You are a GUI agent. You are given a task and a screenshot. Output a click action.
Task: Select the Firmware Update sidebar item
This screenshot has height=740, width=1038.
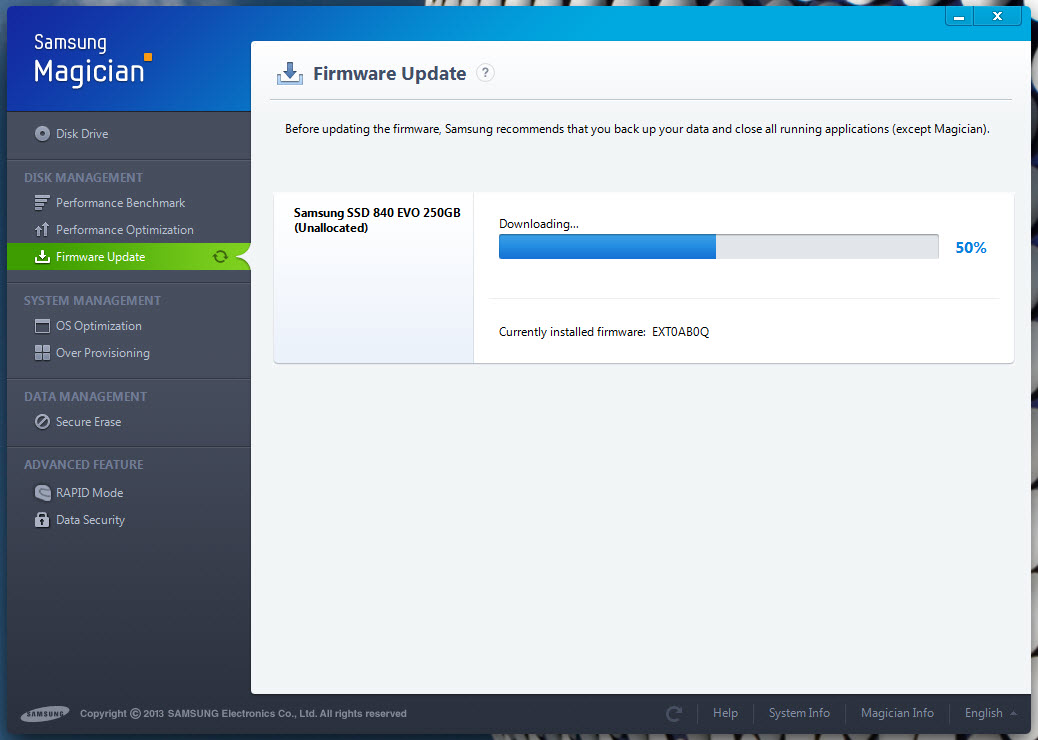click(x=128, y=257)
